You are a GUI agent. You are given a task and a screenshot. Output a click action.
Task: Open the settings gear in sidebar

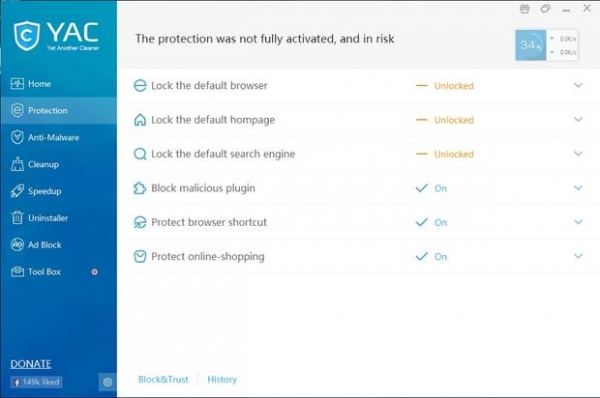(108, 382)
